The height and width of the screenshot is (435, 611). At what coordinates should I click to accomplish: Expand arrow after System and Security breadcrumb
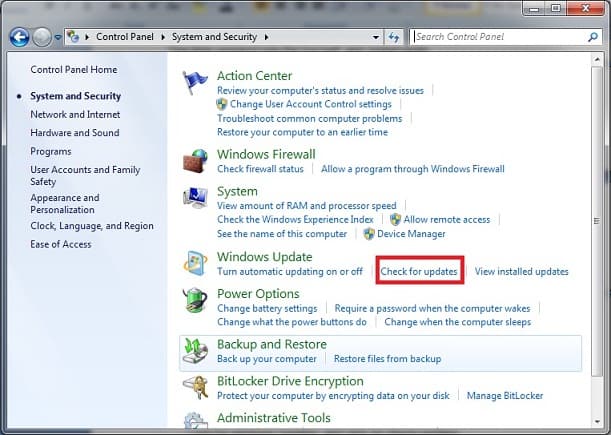tap(267, 37)
